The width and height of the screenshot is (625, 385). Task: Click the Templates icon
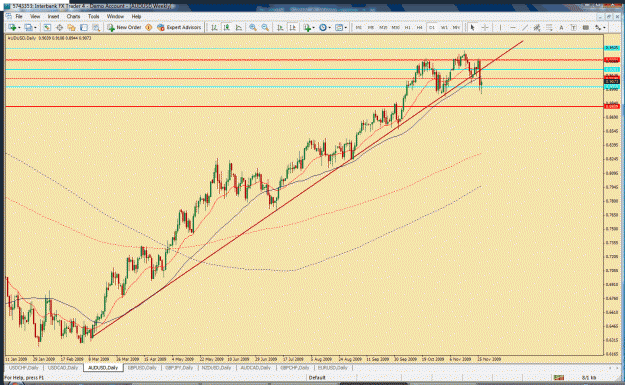tap(339, 28)
